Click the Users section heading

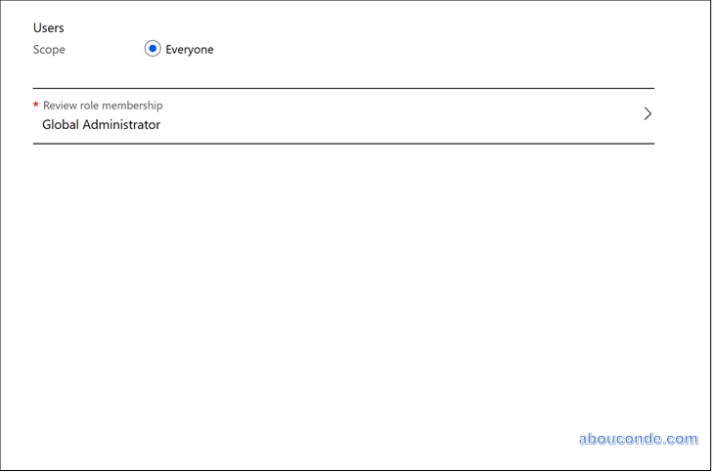pos(48,28)
